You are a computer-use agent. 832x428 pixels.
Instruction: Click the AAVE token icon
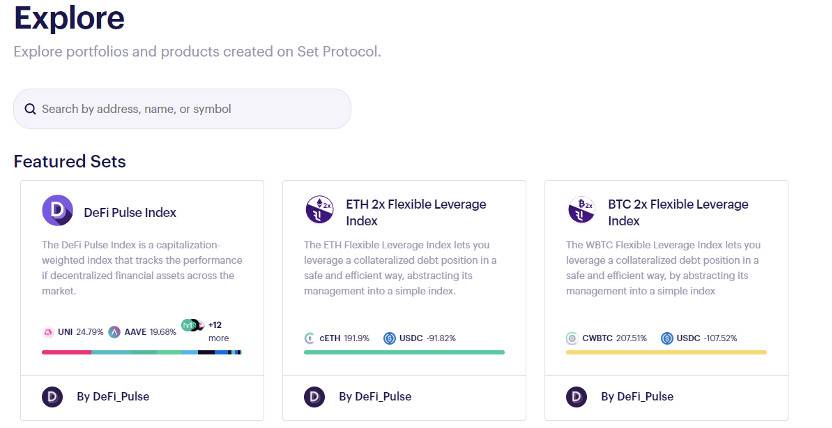pos(114,332)
